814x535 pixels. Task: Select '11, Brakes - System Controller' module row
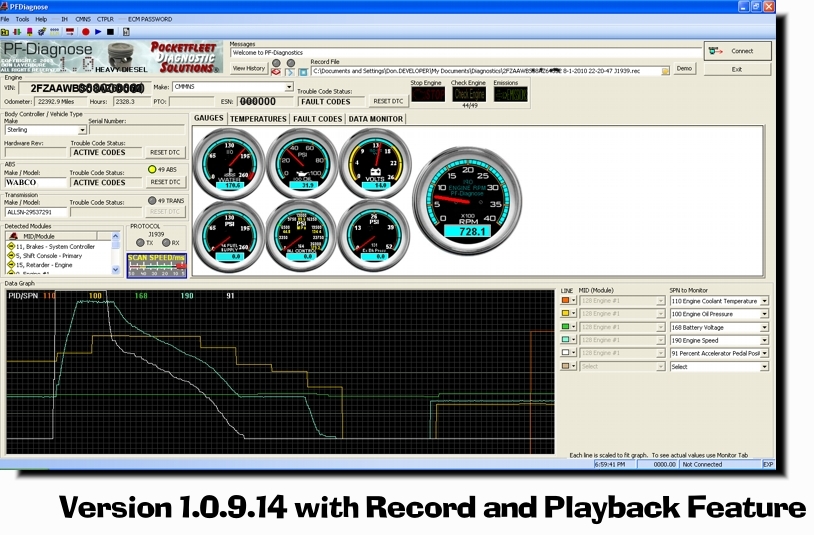click(56, 246)
